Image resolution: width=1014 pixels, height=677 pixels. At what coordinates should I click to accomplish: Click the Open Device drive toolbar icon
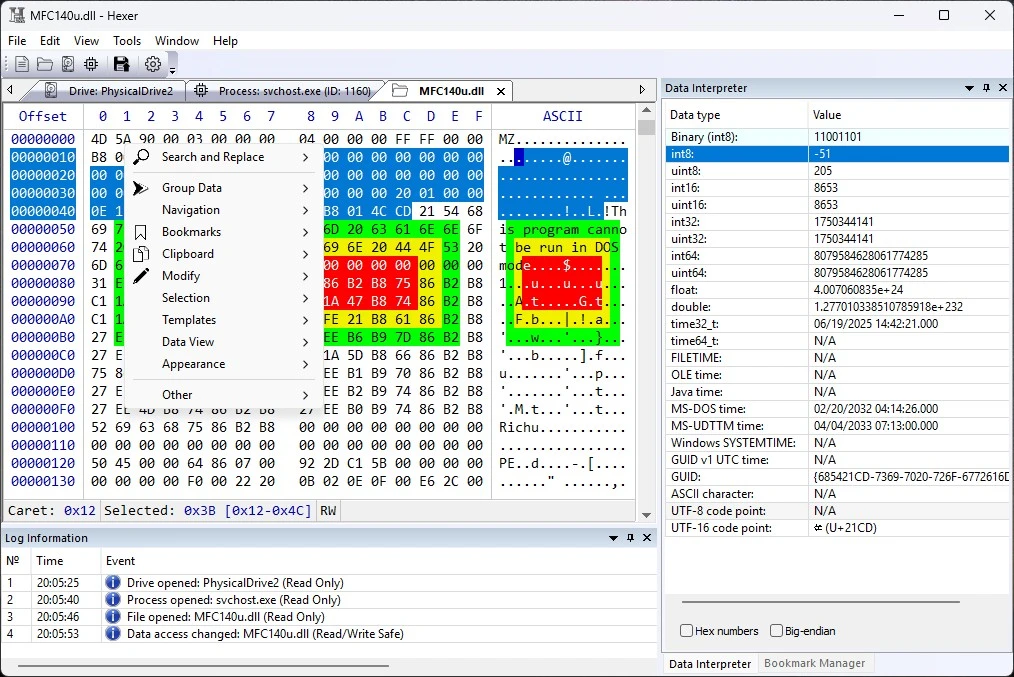pyautogui.click(x=68, y=64)
